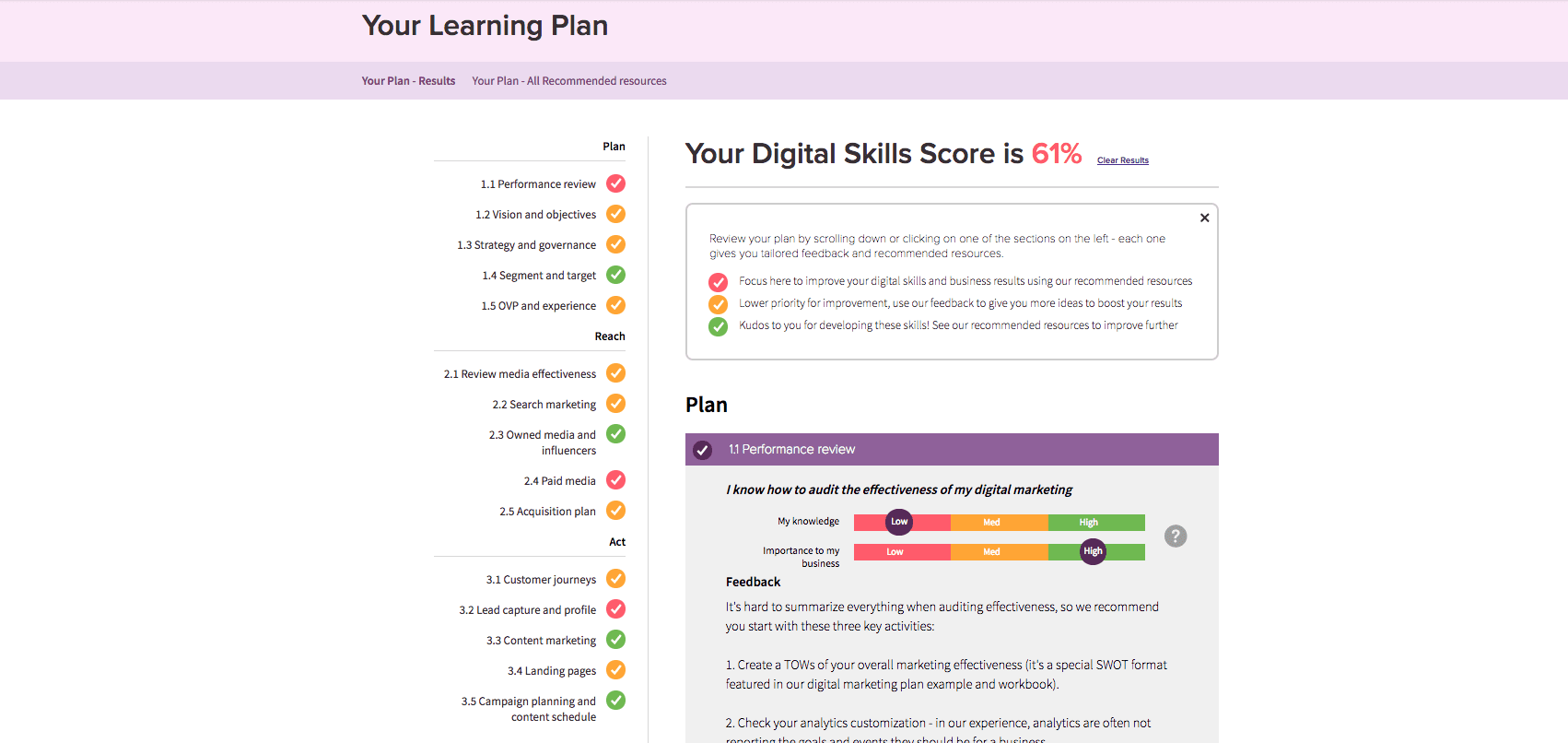The image size is (1568, 743).
Task: Go to 1.2 Vision and objectives section
Action: (535, 215)
